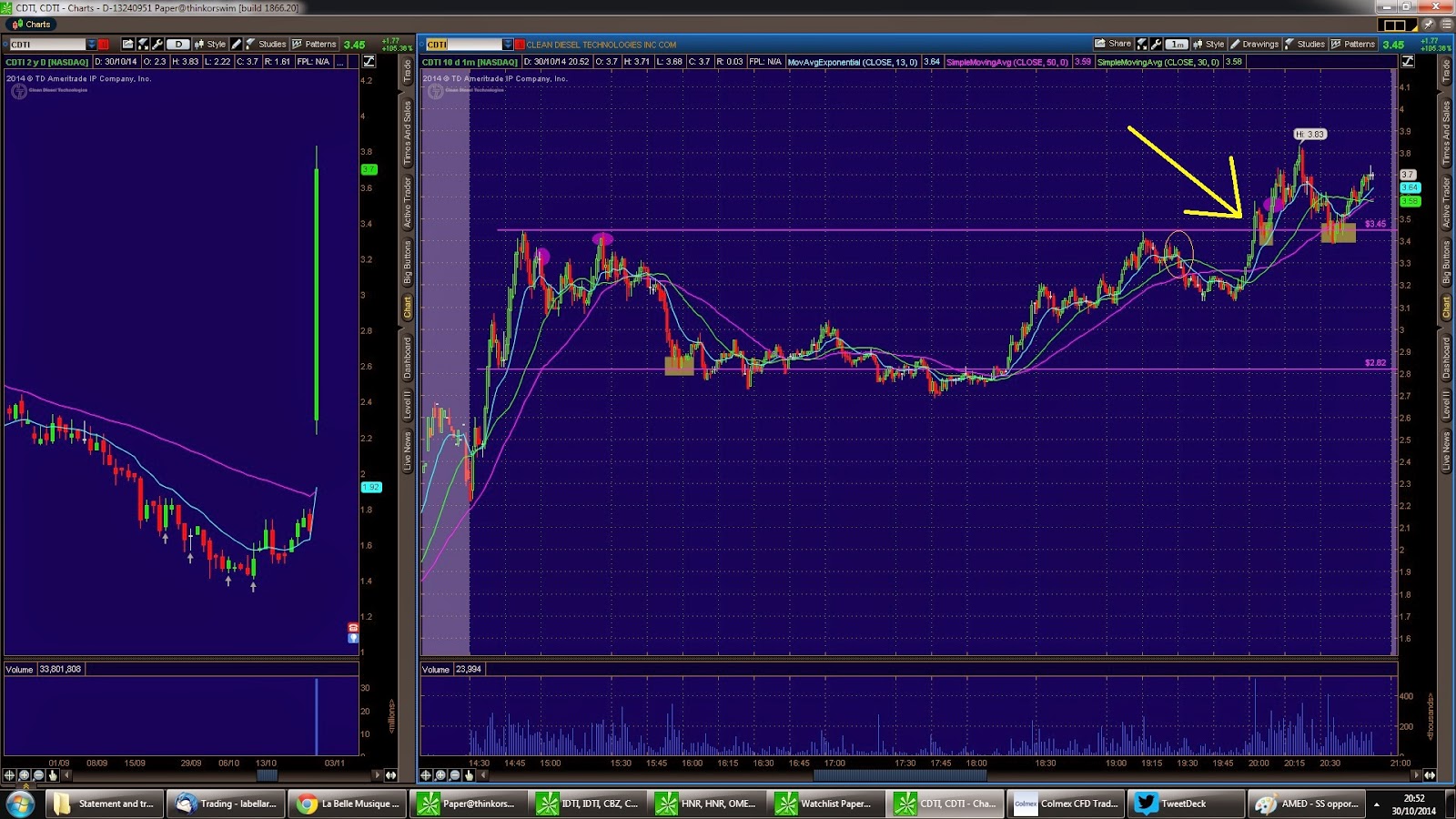The height and width of the screenshot is (819, 1456).
Task: Click right chart red link color box
Action: [x=520, y=44]
